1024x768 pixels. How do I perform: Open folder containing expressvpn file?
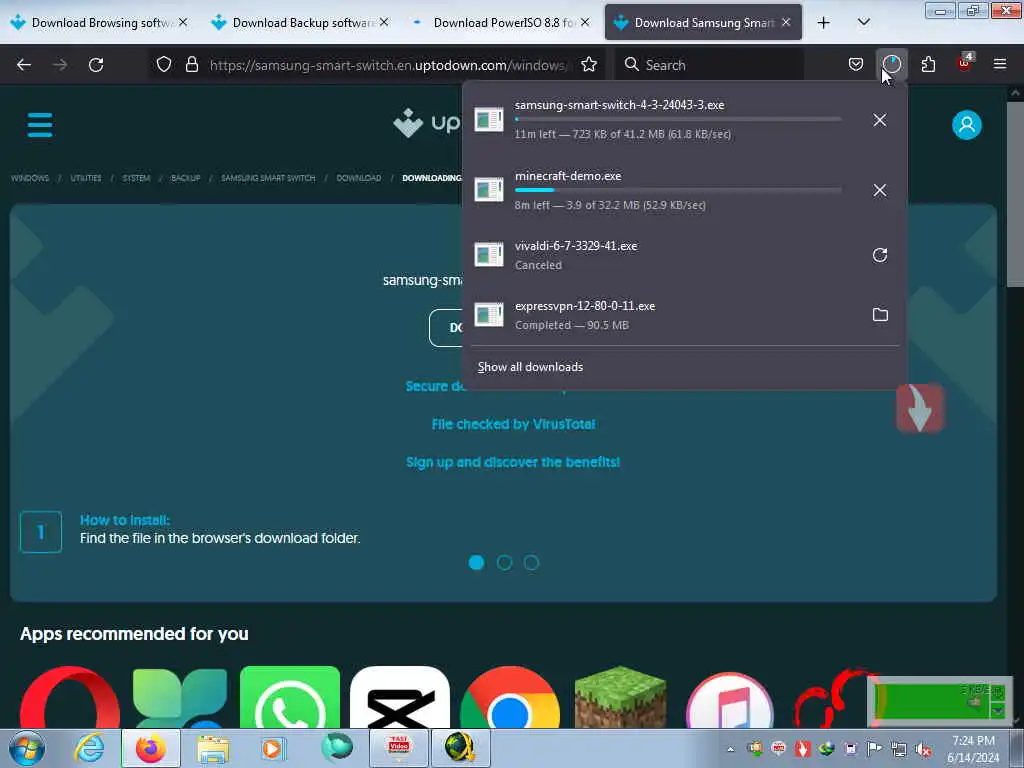point(880,315)
